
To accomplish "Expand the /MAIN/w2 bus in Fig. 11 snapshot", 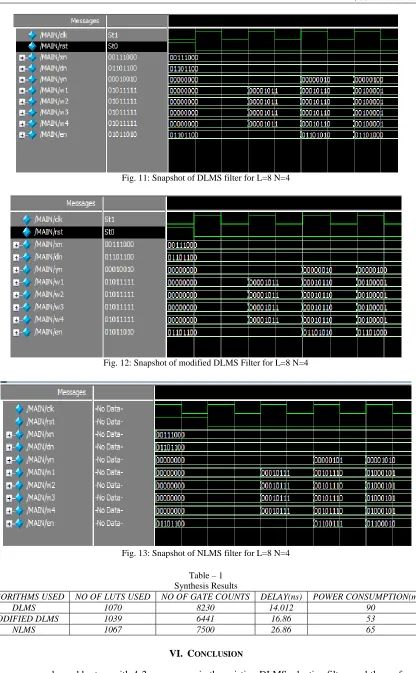I will tap(22, 102).
